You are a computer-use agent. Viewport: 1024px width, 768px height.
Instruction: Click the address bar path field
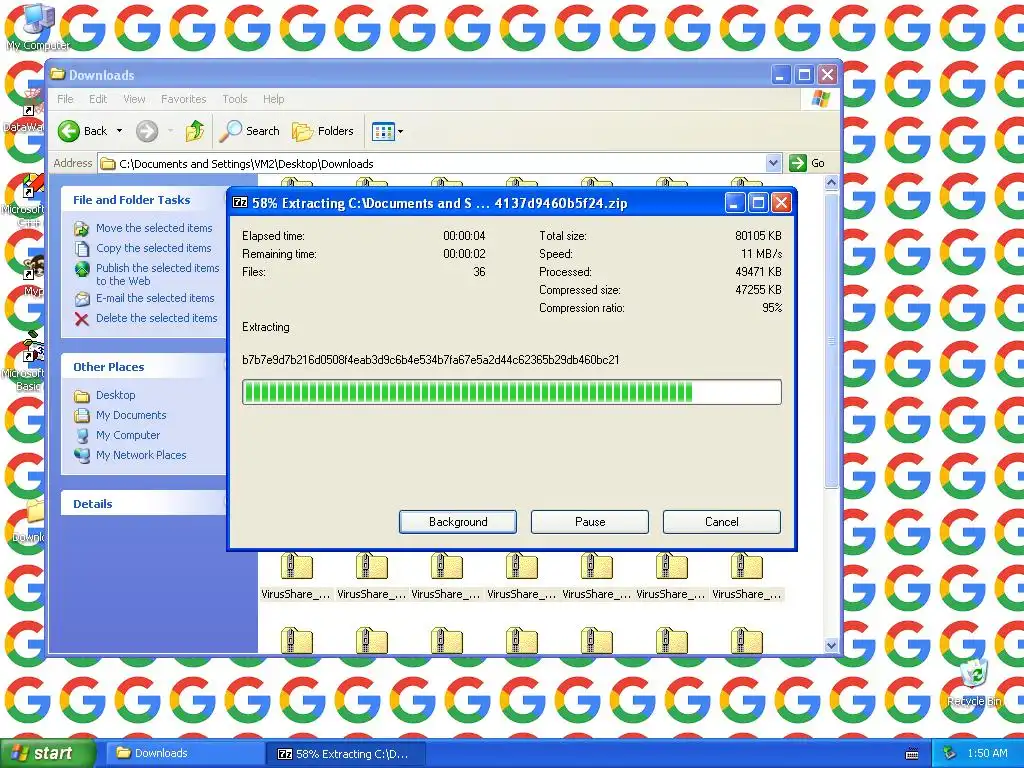432,163
